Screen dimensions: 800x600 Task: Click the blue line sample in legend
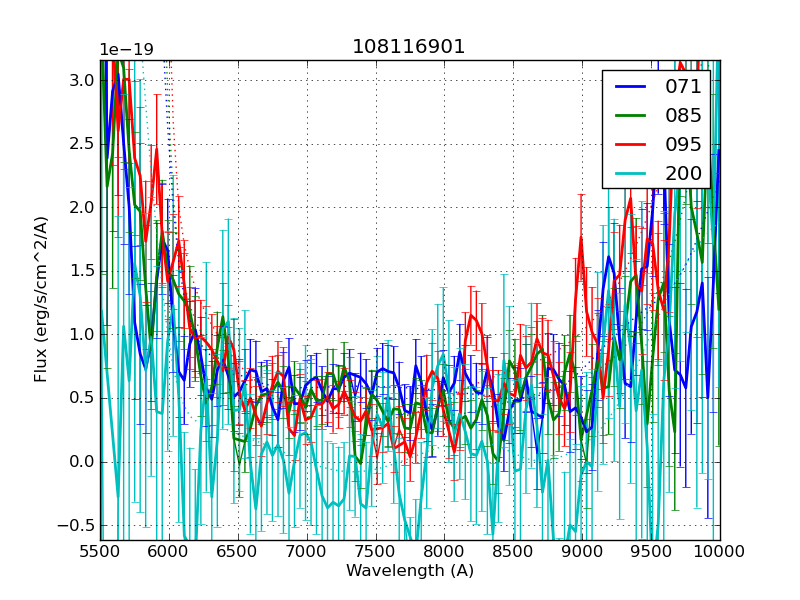(629, 87)
